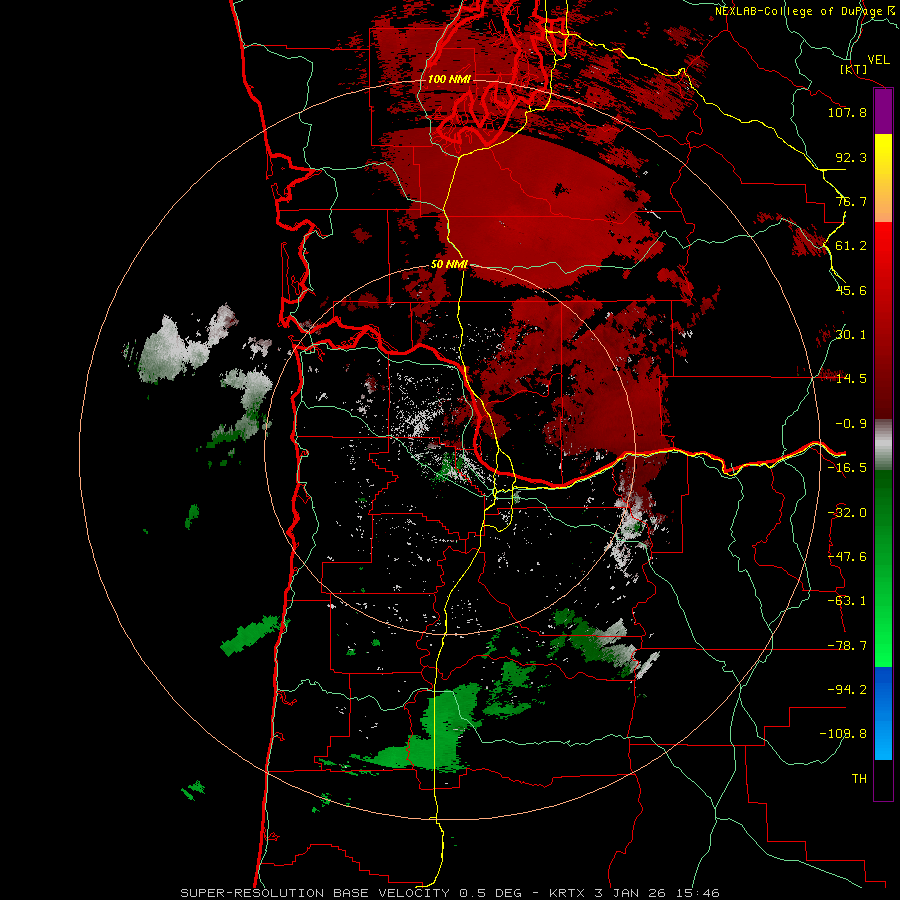This screenshot has width=900, height=900.
Task: Click the -32.0 velocity scale value
Action: point(847,513)
